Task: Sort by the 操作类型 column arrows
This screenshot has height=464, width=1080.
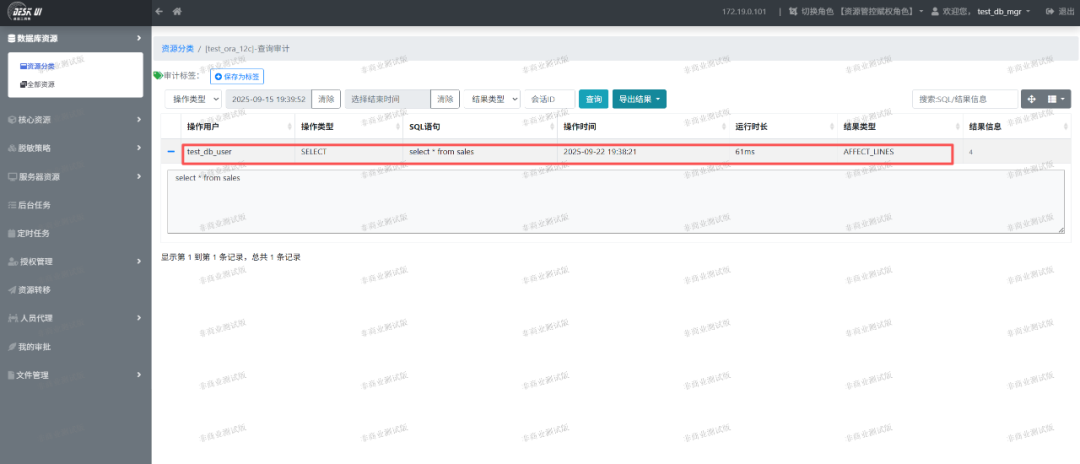Action: [396, 127]
